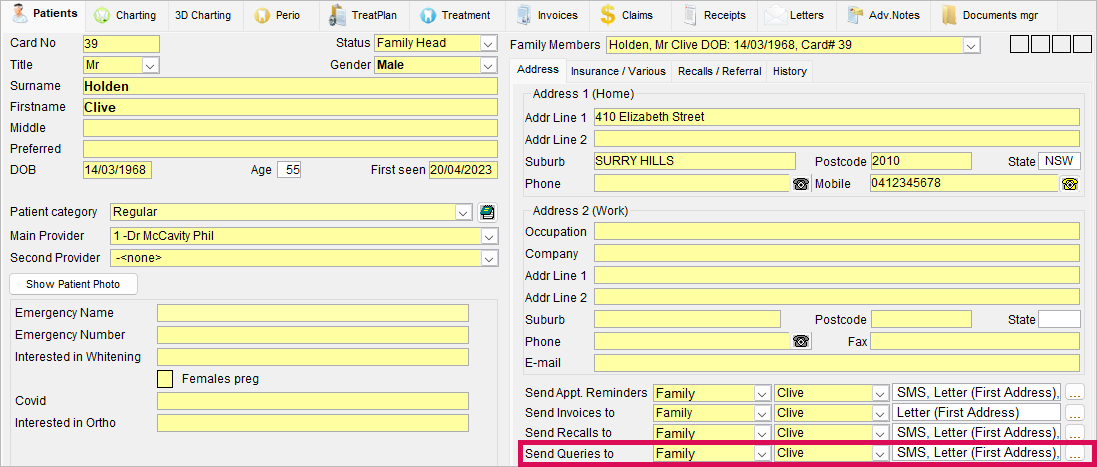1097x467 pixels.
Task: Click the first square box top right
Action: [x=1020, y=45]
